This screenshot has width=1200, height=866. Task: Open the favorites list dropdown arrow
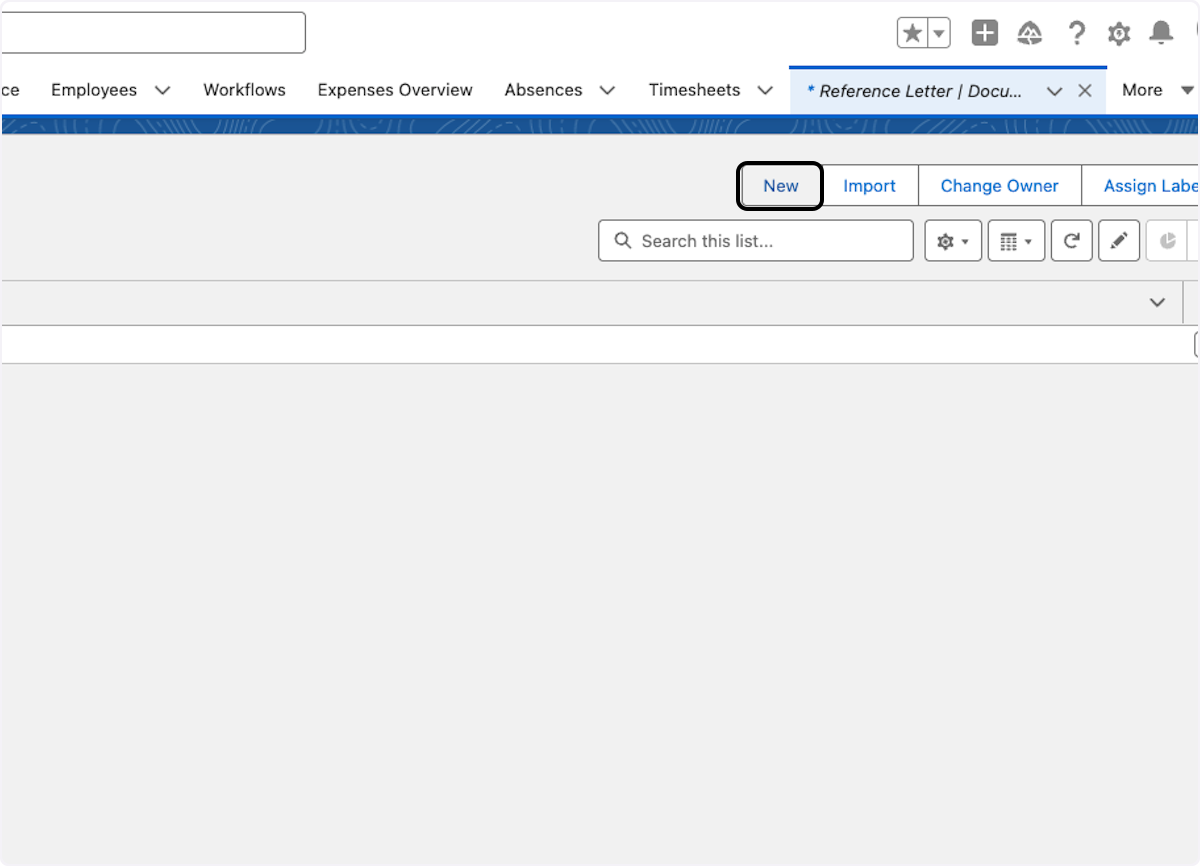(939, 34)
